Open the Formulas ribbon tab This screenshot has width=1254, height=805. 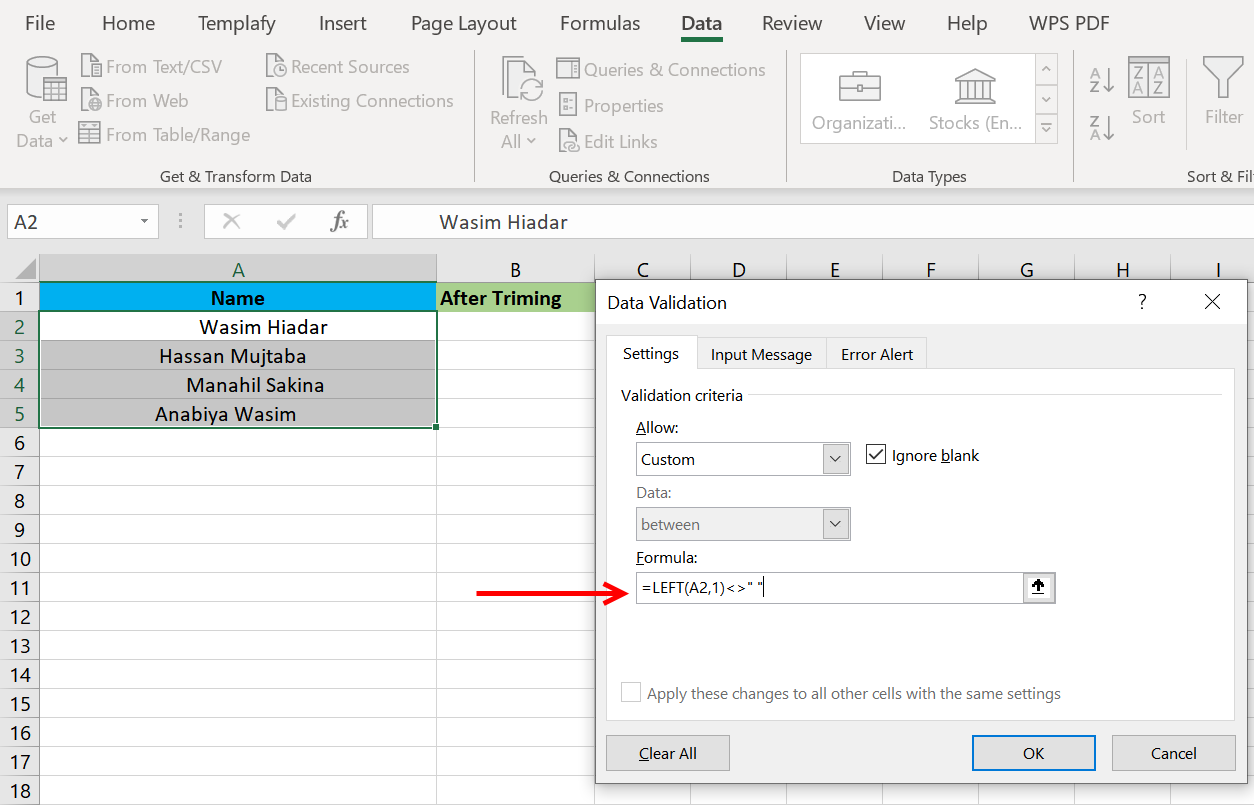[x=599, y=23]
